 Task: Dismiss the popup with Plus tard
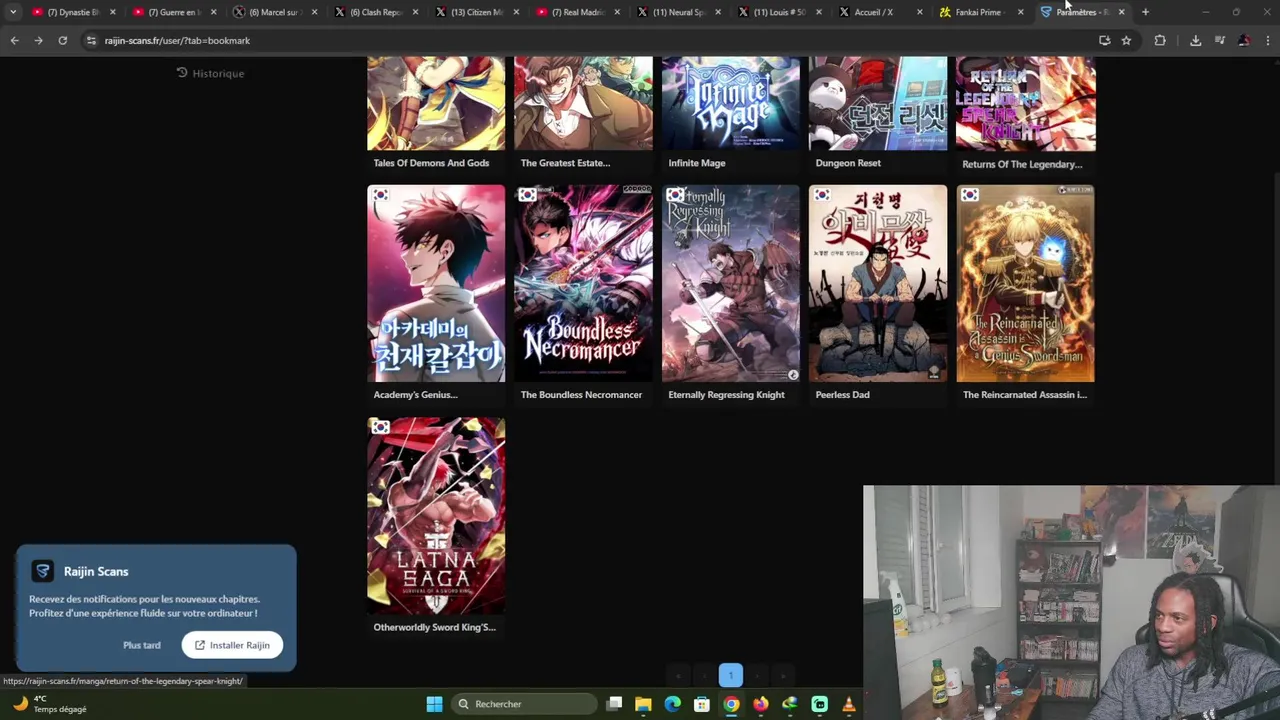coord(142,645)
